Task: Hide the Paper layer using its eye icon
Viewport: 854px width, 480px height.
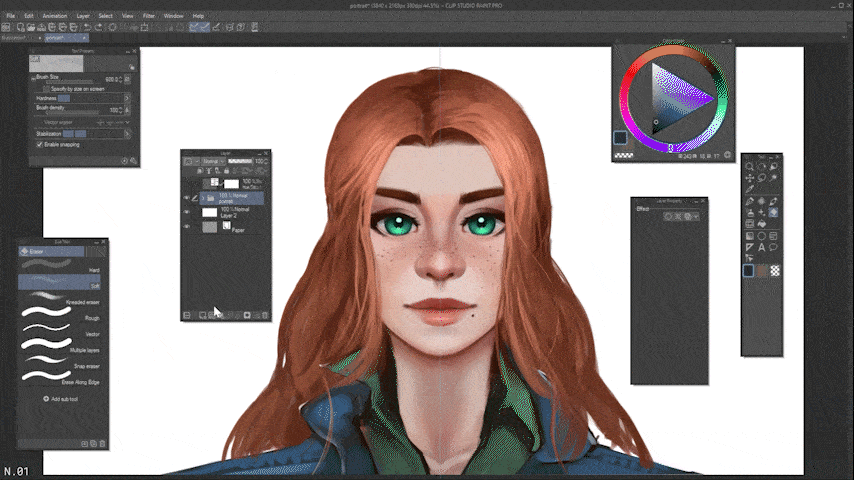Action: [x=186, y=228]
